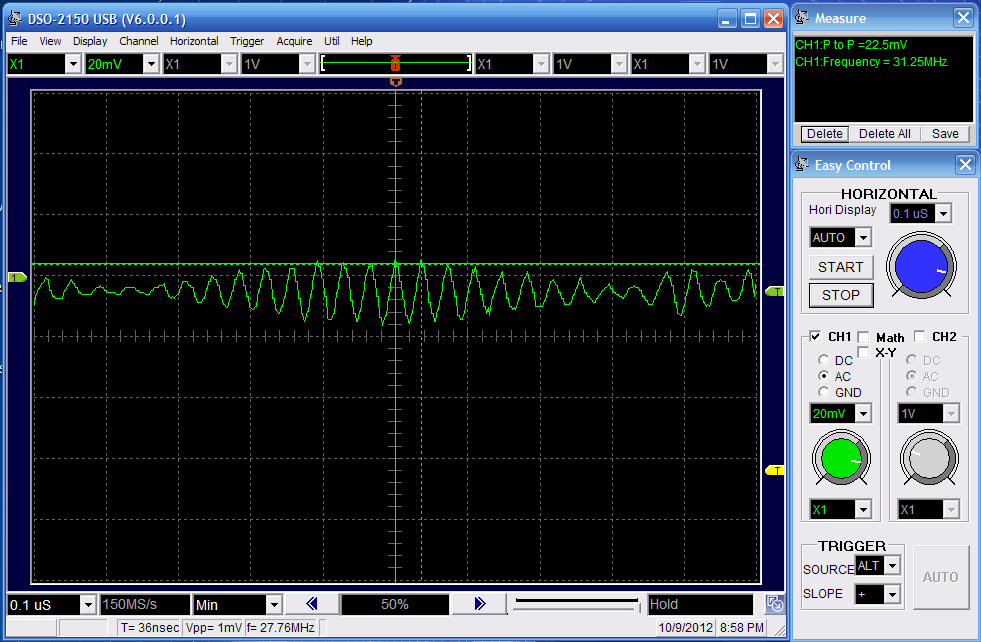The width and height of the screenshot is (981, 642).
Task: Toggle the CH1 channel checkbox
Action: (x=815, y=337)
